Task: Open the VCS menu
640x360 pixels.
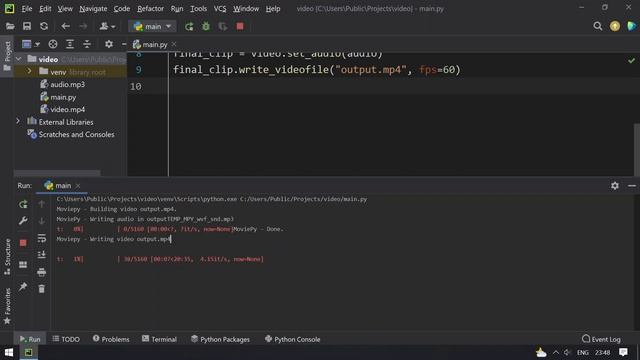Action: (x=220, y=9)
